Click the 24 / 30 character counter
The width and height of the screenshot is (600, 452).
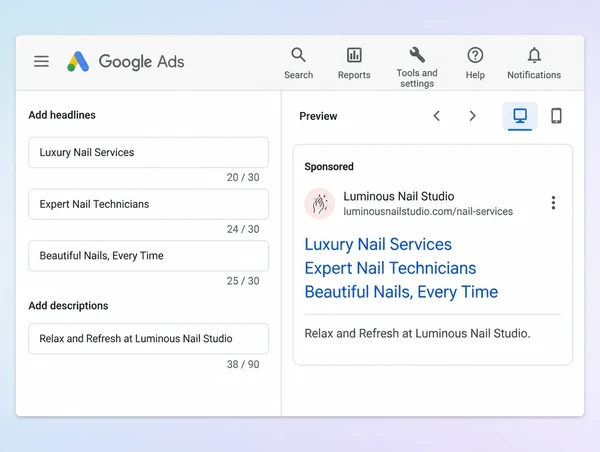[243, 229]
